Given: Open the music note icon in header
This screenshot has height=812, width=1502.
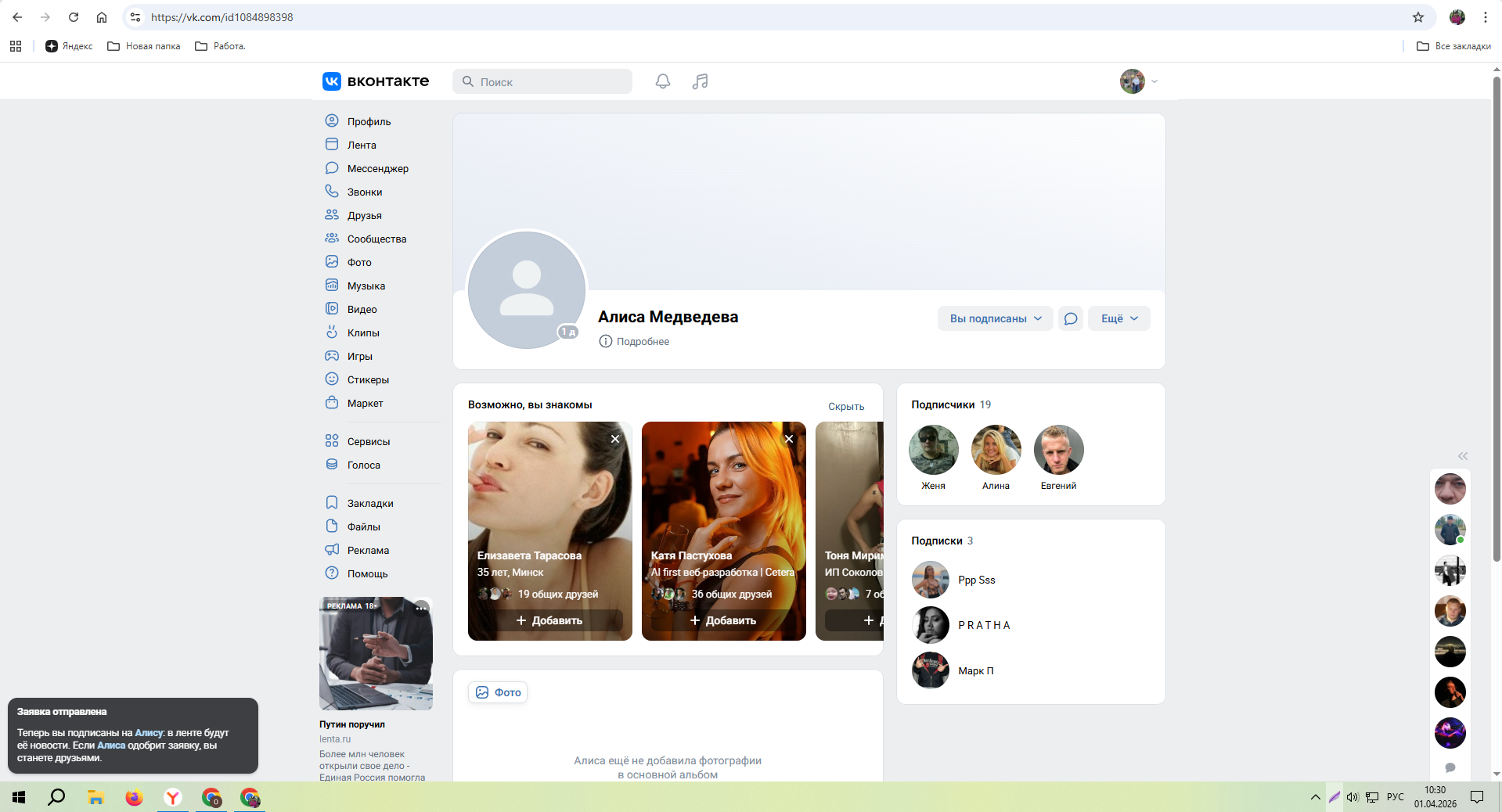Looking at the screenshot, I should click(700, 81).
